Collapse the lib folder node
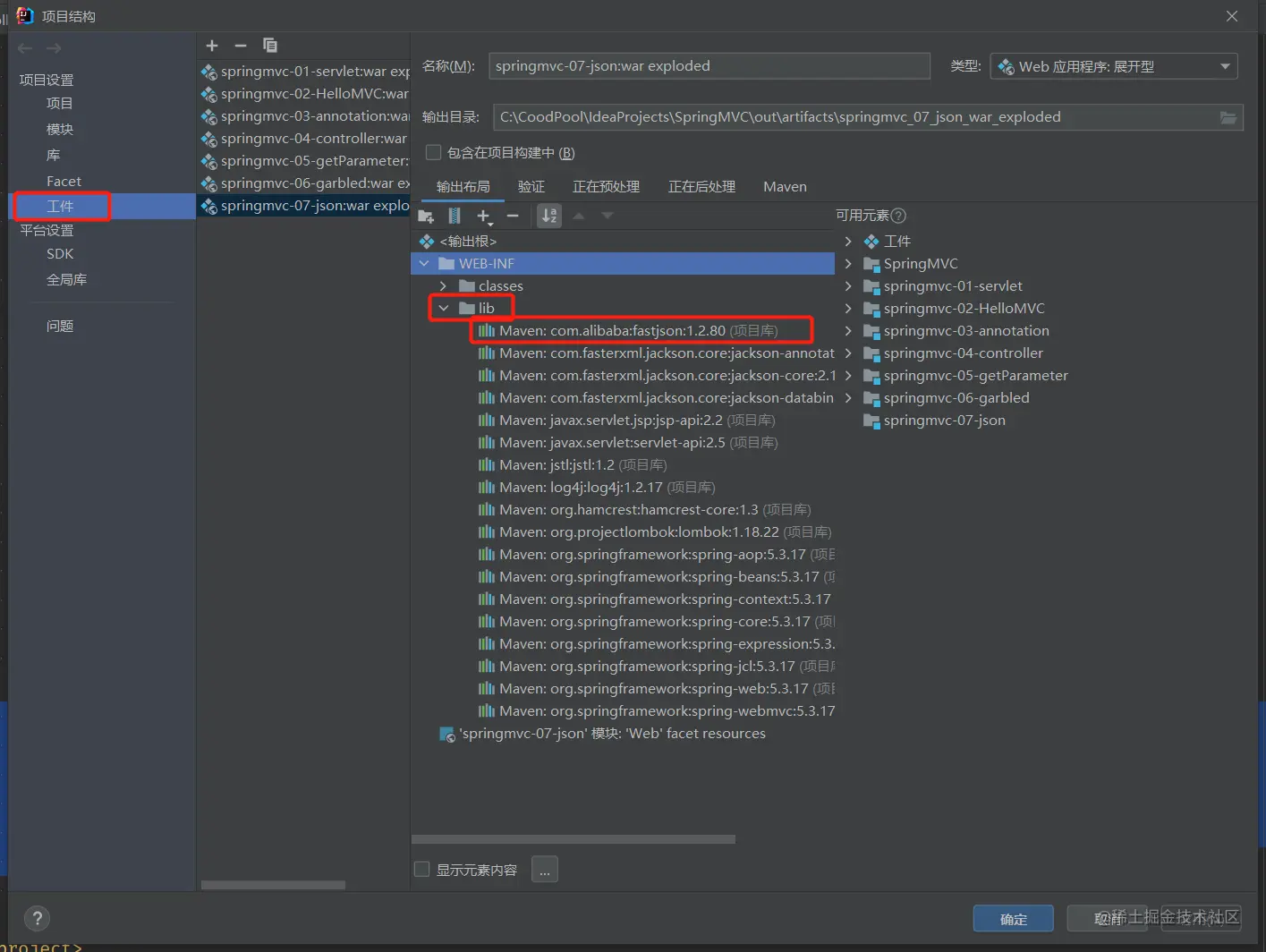 pyautogui.click(x=443, y=309)
